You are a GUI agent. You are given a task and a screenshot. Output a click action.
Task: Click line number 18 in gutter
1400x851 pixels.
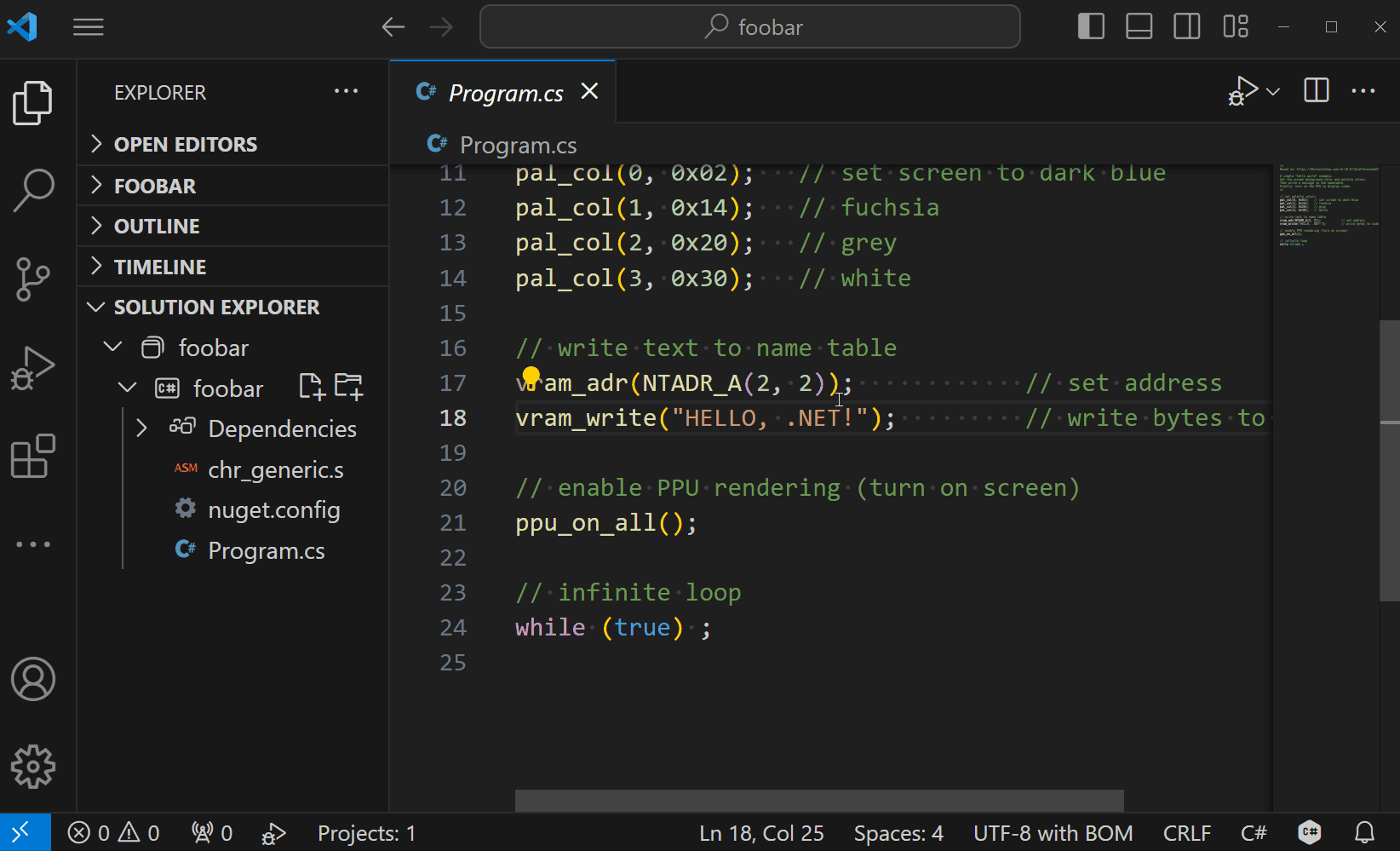(453, 417)
